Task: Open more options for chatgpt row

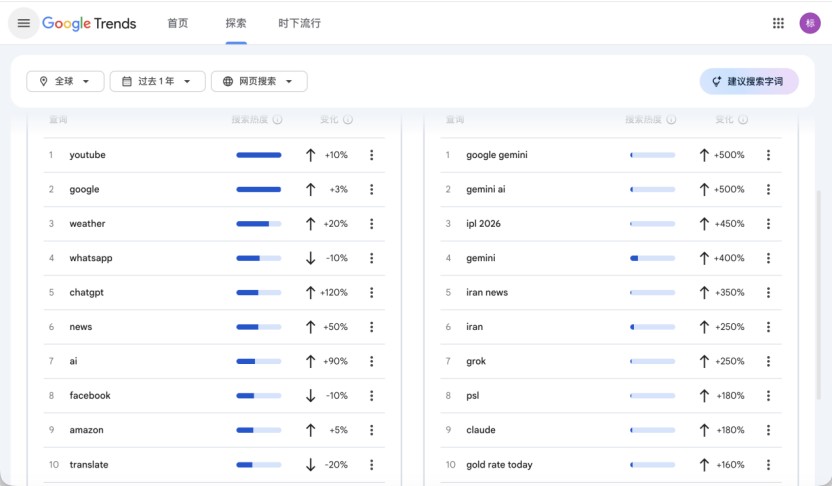Action: click(371, 293)
